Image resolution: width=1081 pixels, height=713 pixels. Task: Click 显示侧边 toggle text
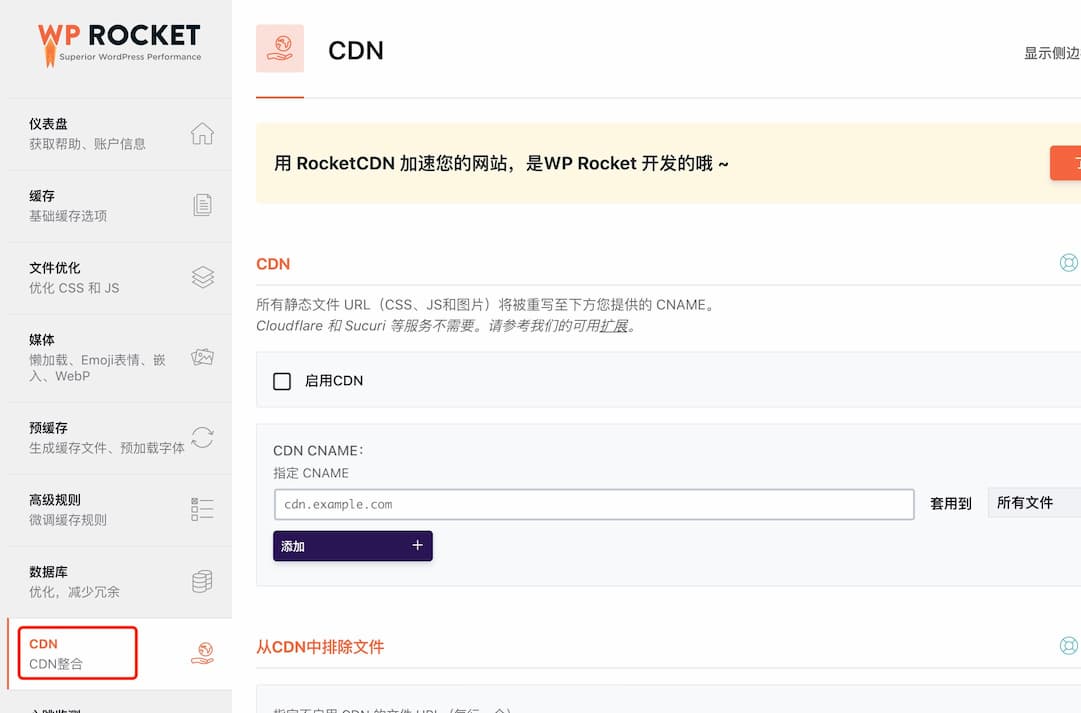pos(1052,53)
